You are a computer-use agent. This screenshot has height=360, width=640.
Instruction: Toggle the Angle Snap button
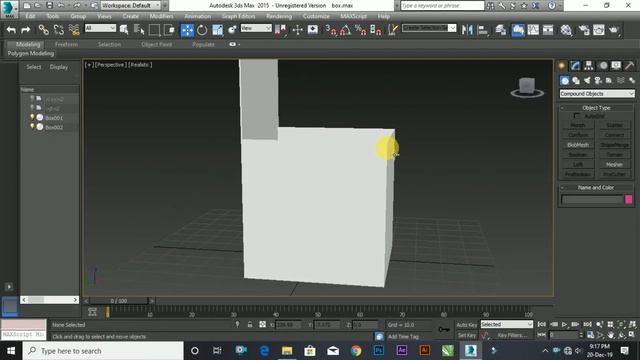click(x=345, y=30)
